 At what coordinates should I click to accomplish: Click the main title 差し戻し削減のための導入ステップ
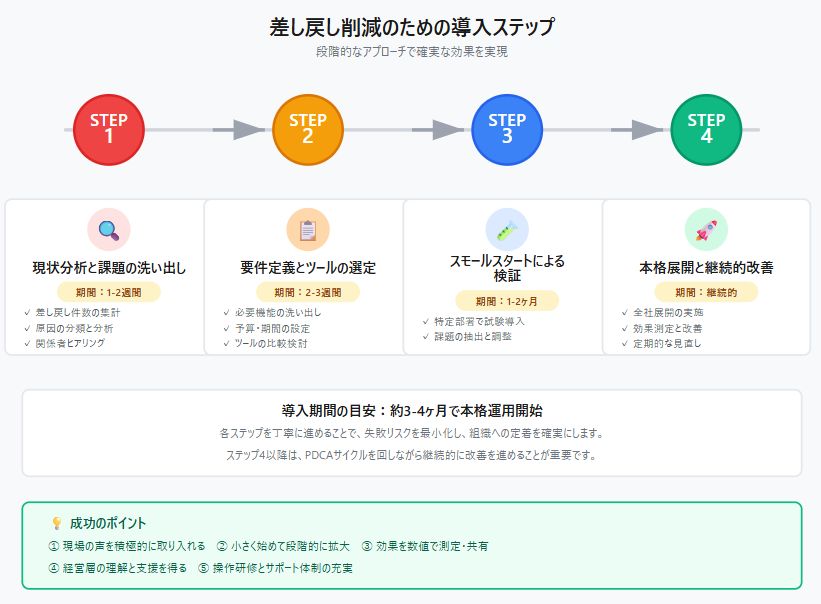(411, 27)
